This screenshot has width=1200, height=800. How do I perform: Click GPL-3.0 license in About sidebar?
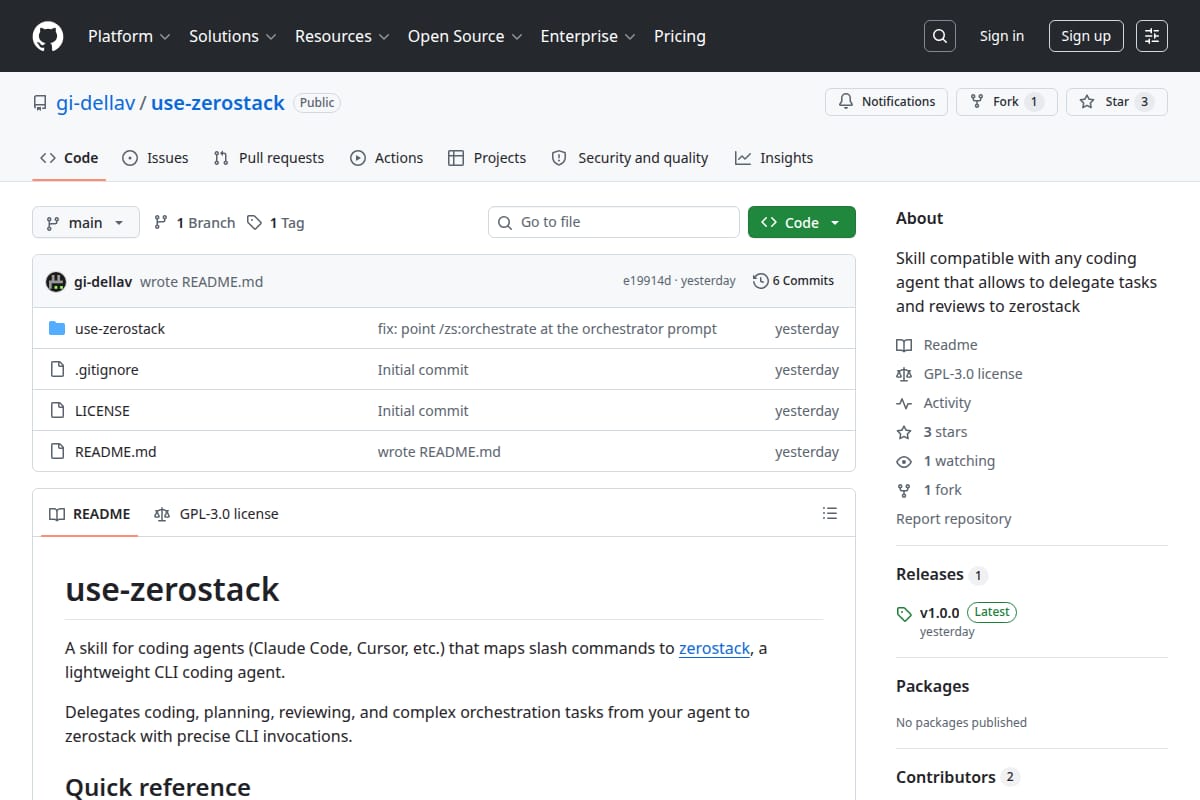click(x=959, y=374)
